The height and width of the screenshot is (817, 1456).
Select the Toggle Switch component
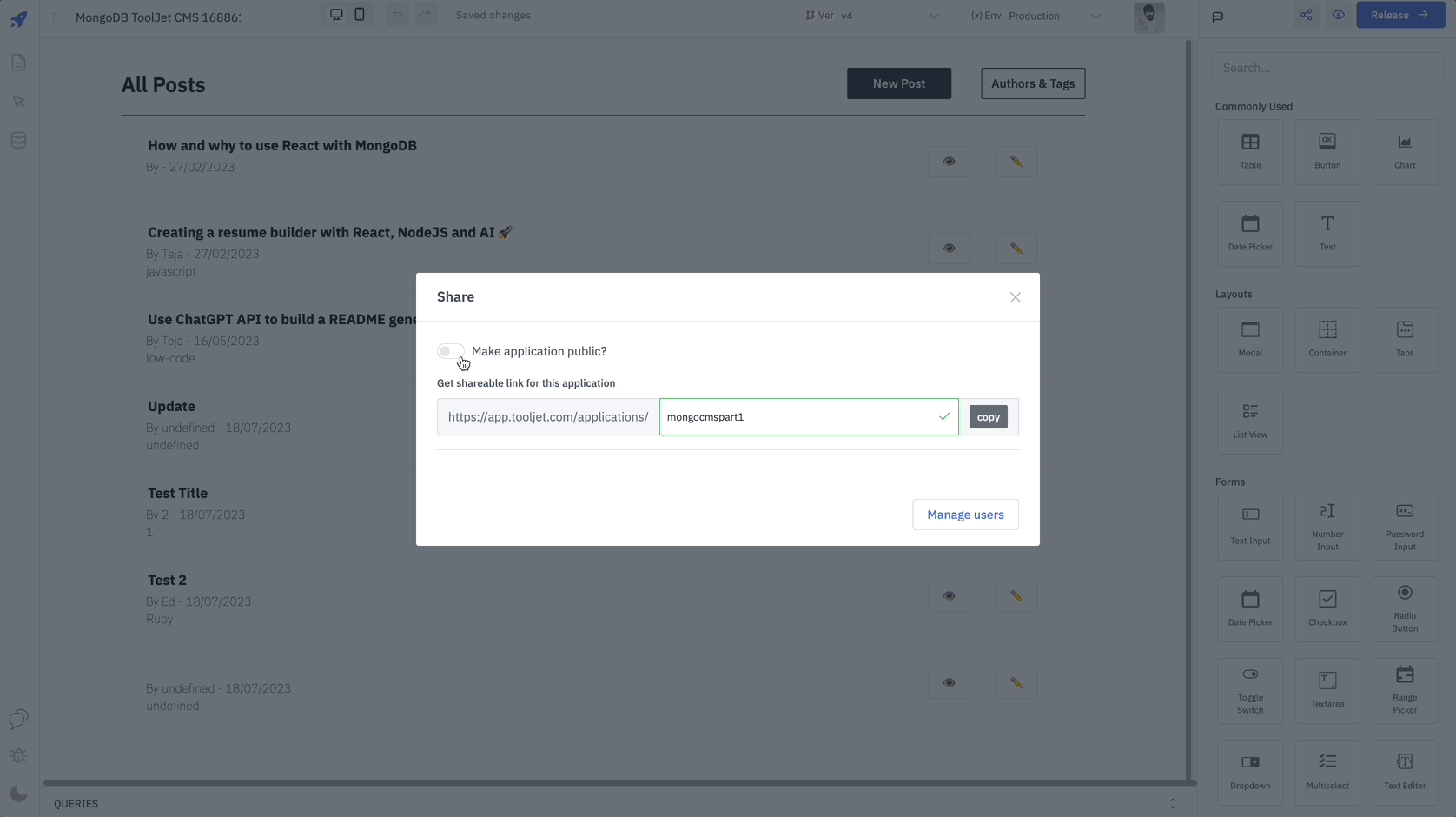[x=1249, y=691]
